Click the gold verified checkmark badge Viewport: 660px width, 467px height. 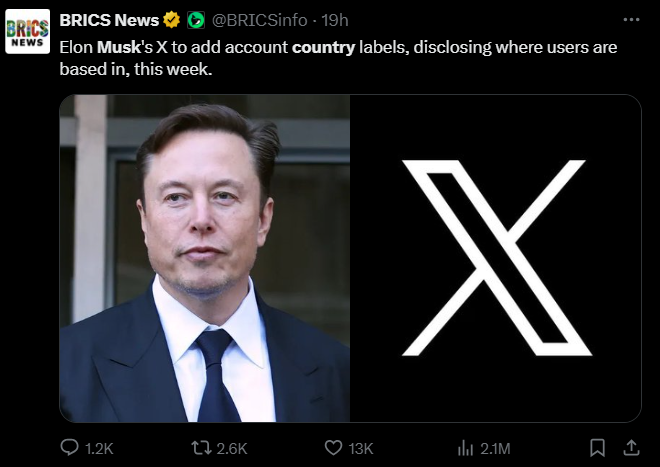coord(172,20)
